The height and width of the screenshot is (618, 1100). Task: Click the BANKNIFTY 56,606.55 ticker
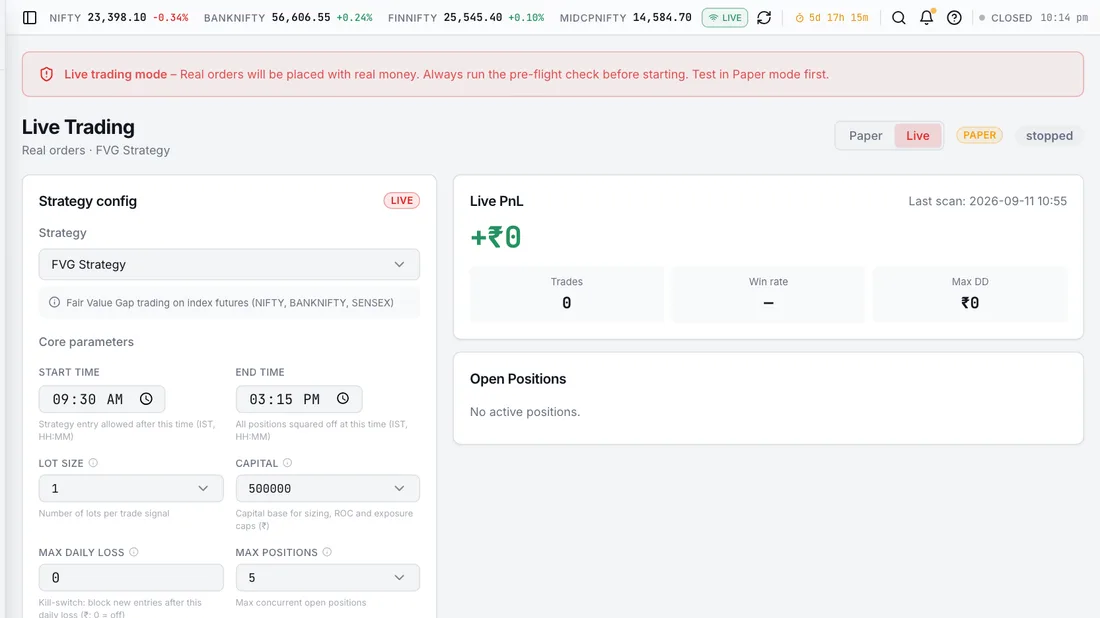pos(288,18)
